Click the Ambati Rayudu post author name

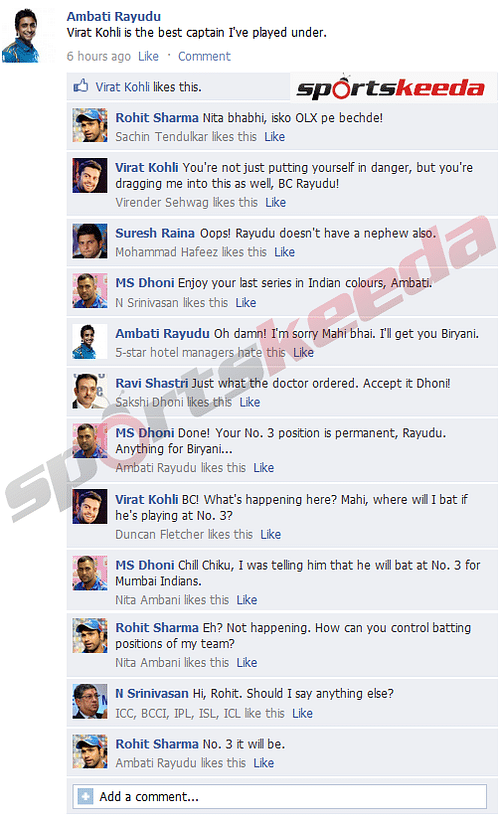[113, 16]
